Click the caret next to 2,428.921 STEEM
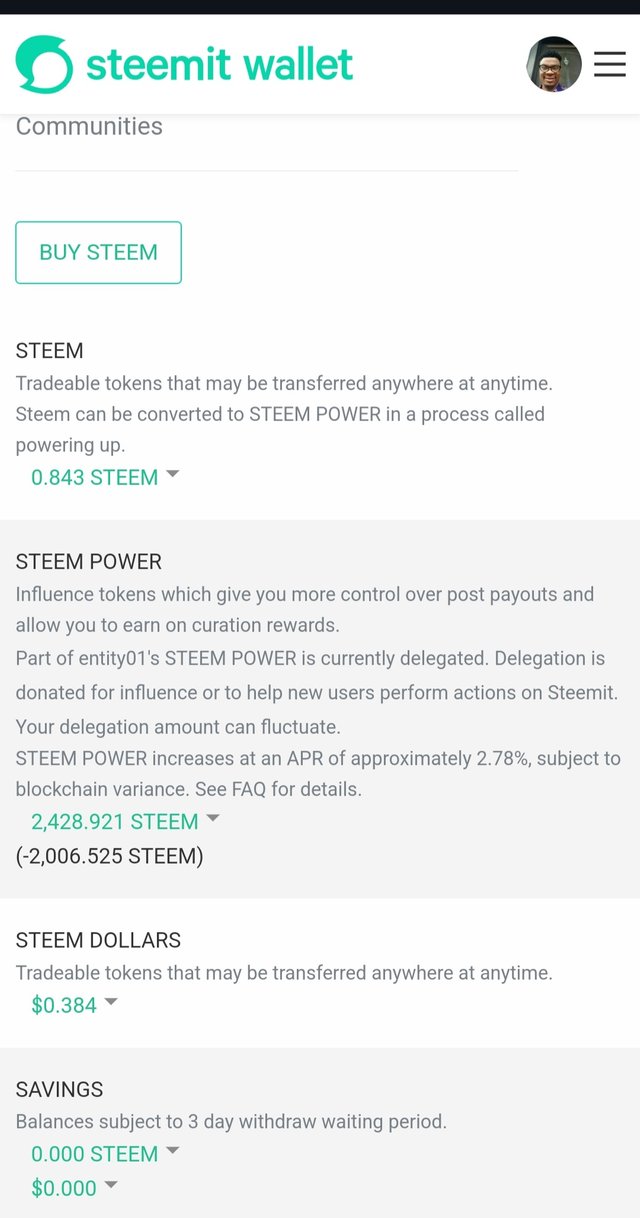640x1218 pixels. click(212, 819)
